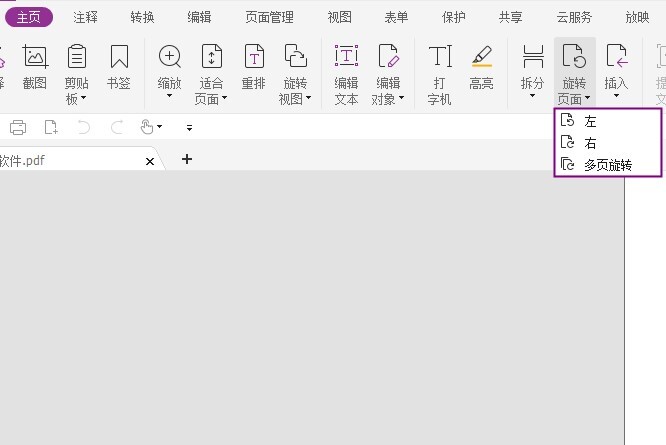Open the 保护 protect tab
The image size is (666, 445).
pyautogui.click(x=453, y=17)
